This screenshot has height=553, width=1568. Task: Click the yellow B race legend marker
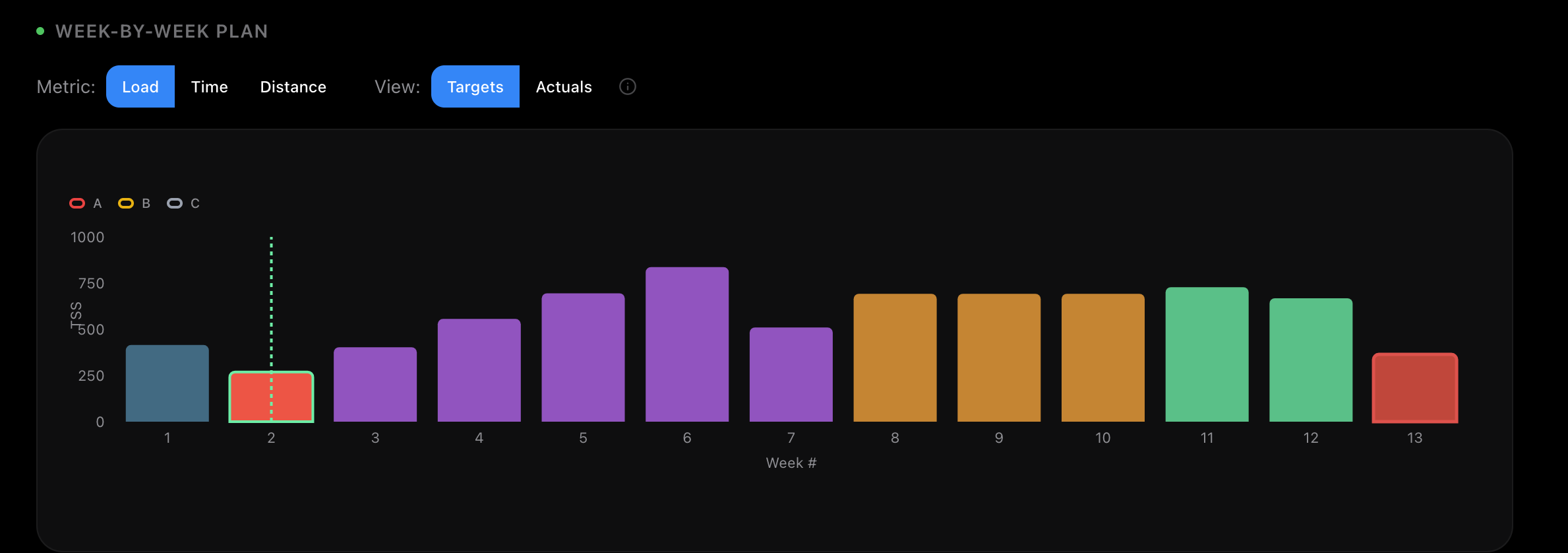pos(126,203)
